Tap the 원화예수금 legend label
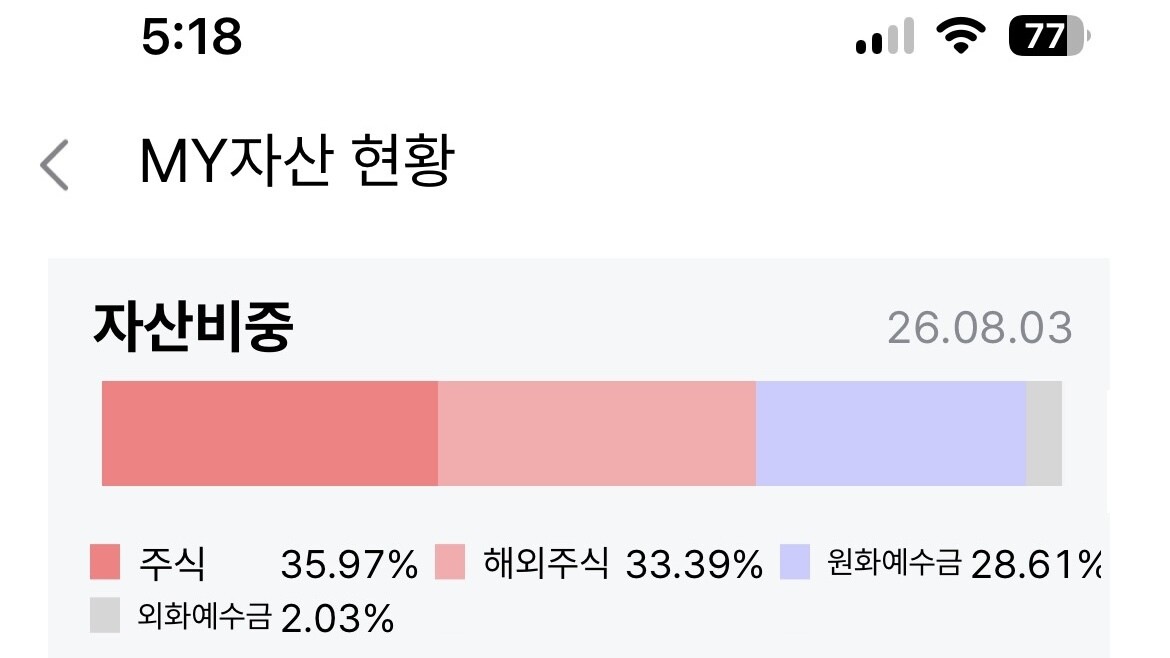The image size is (1170, 658). pos(895,562)
